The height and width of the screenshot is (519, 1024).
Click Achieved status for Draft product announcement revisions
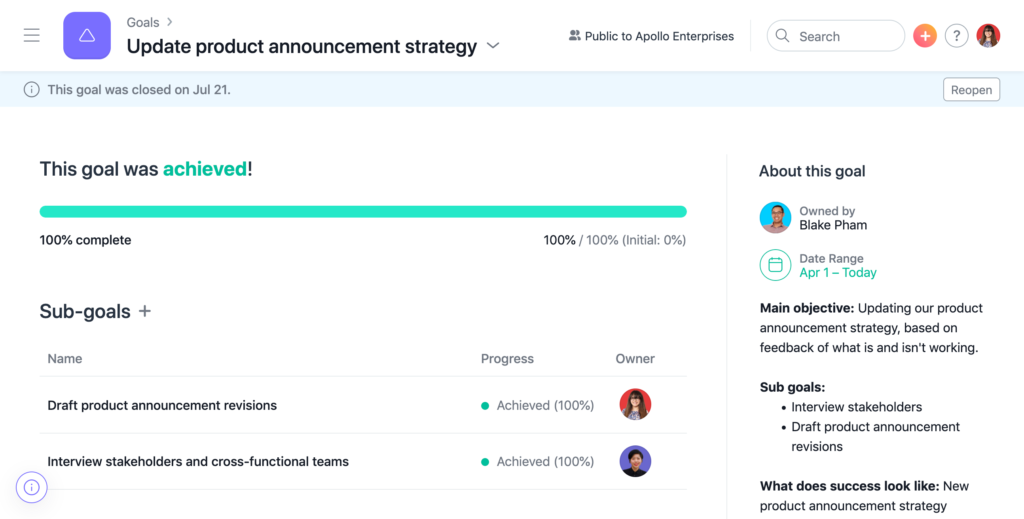tap(537, 405)
